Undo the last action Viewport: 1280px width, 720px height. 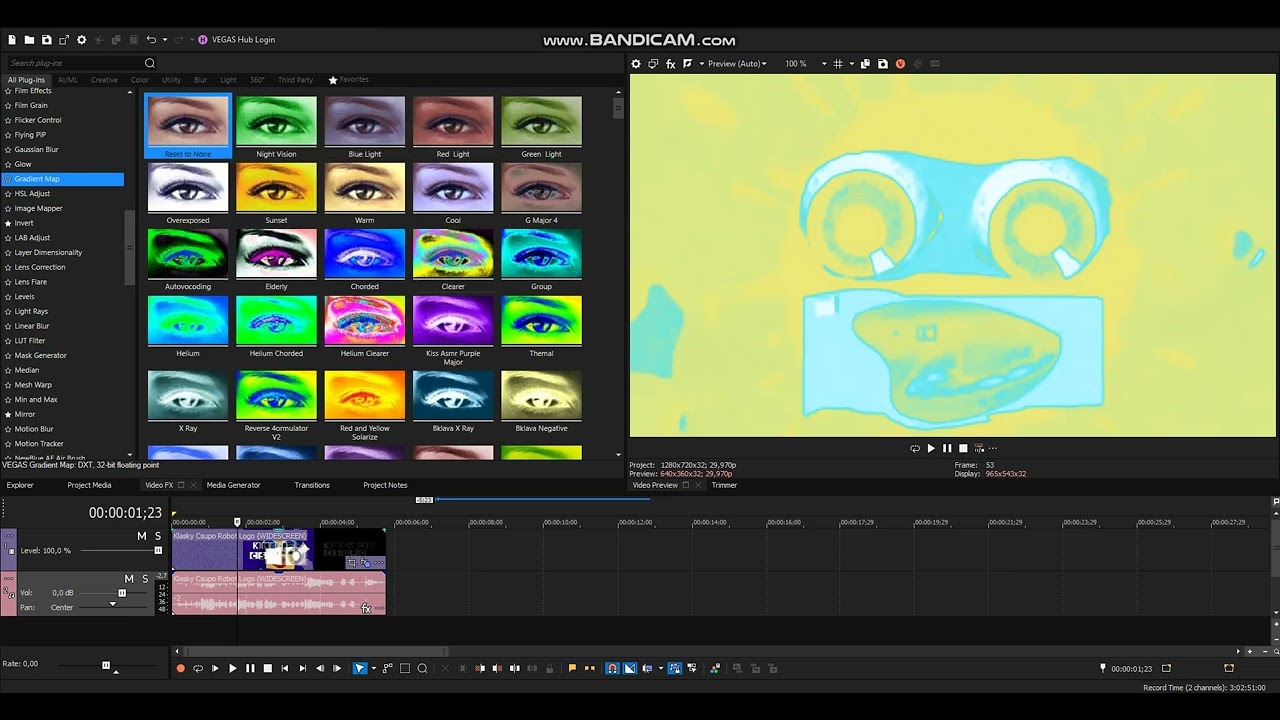pyautogui.click(x=151, y=40)
